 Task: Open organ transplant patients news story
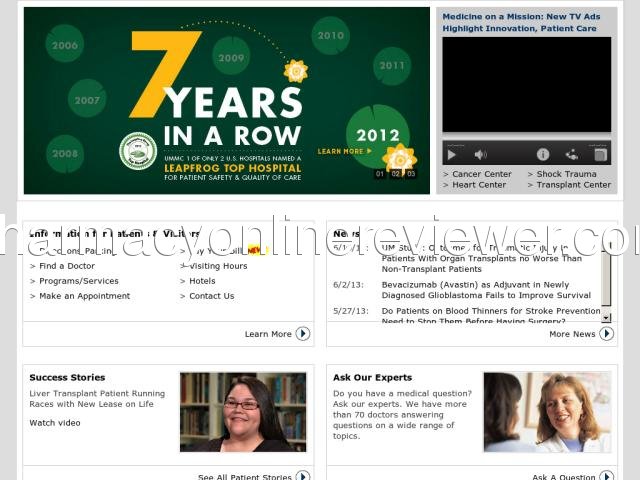tap(482, 258)
